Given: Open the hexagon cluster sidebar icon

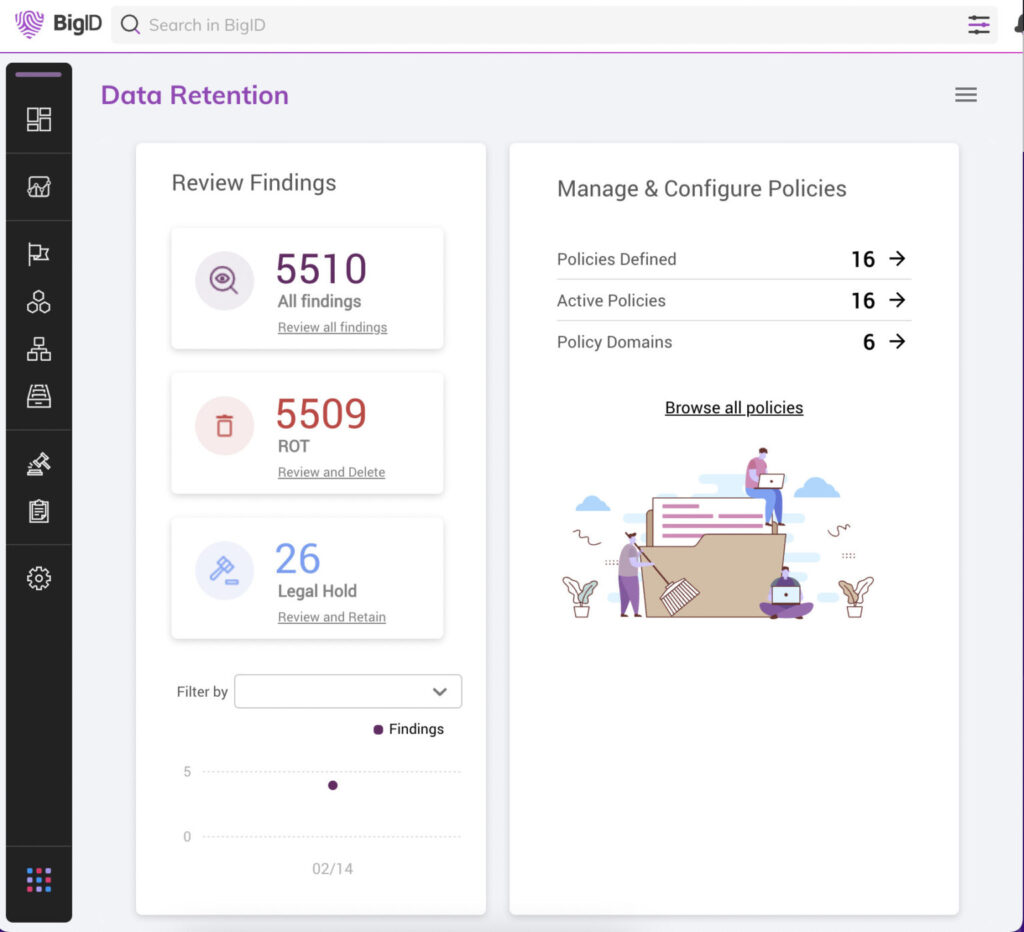Looking at the screenshot, I should (39, 302).
